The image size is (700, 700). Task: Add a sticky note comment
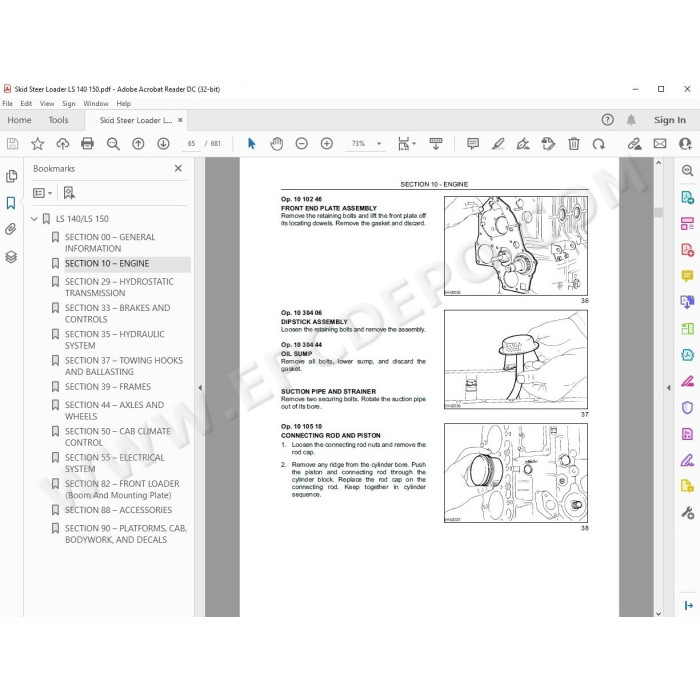coord(473,143)
